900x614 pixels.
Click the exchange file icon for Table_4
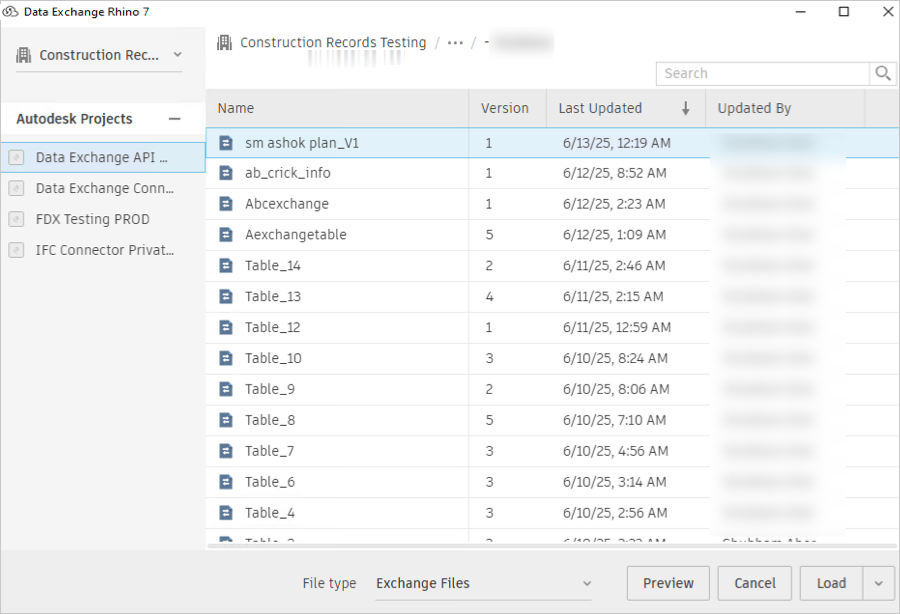point(226,513)
